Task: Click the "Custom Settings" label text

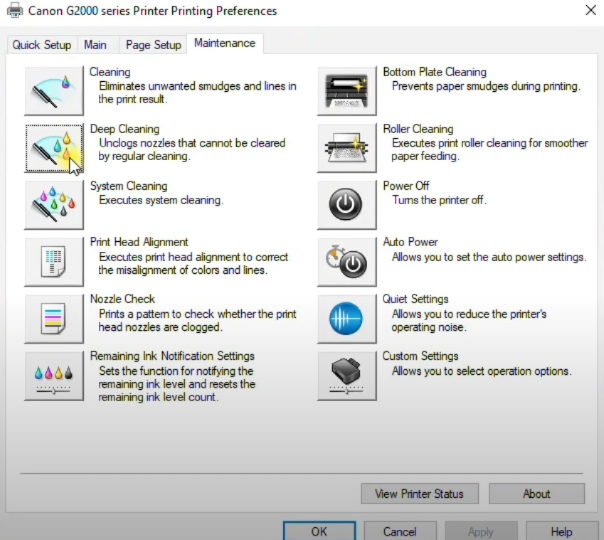Action: 420,356
